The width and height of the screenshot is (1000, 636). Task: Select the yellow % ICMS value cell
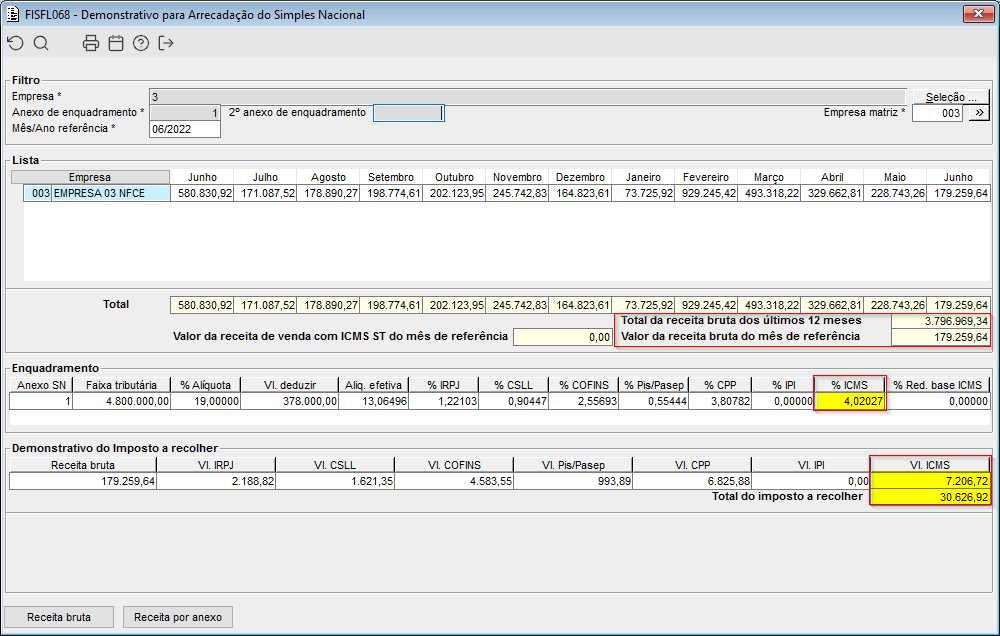coord(850,401)
